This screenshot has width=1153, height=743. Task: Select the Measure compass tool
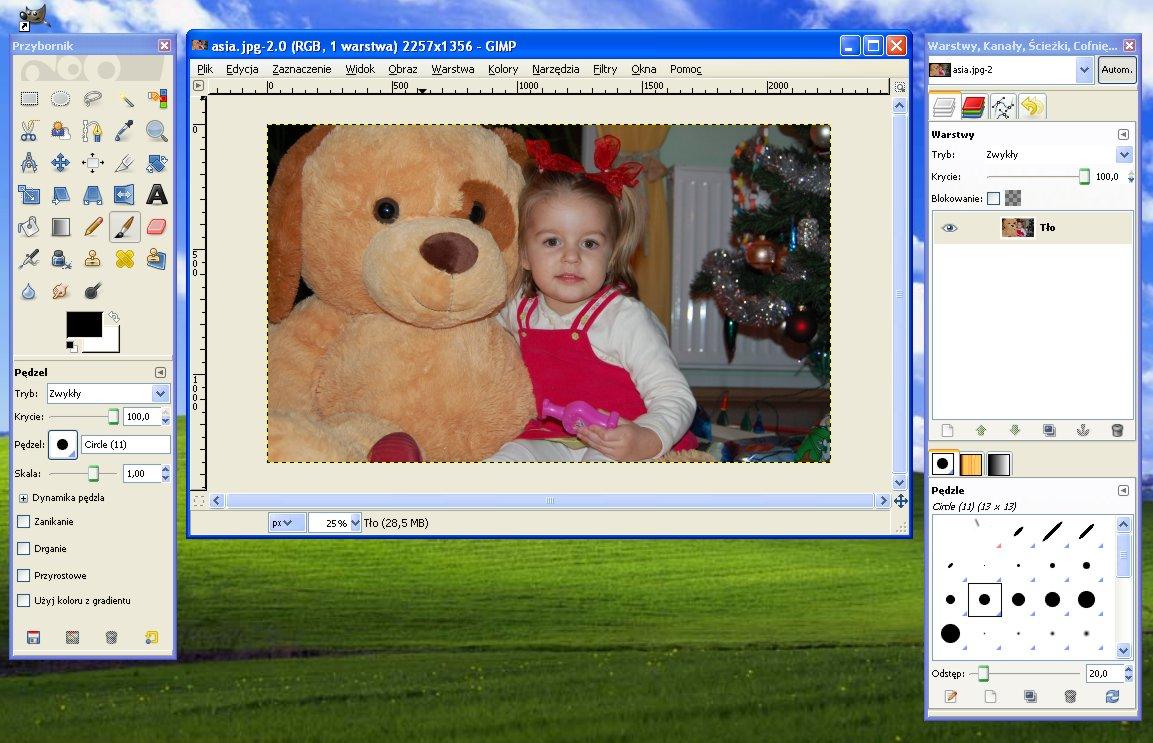[x=29, y=163]
